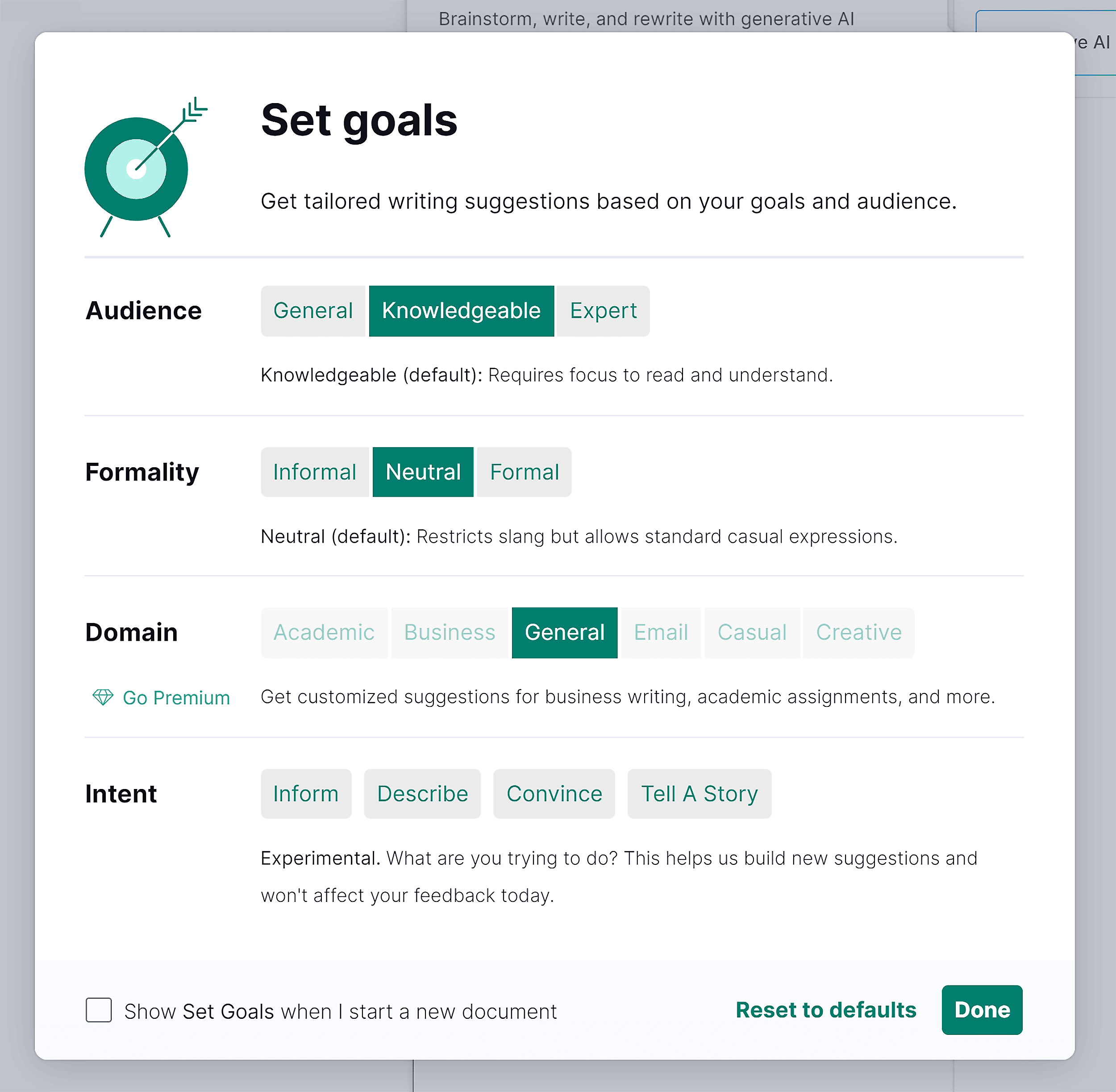Choose the Business domain
The width and height of the screenshot is (1116, 1092).
point(450,633)
